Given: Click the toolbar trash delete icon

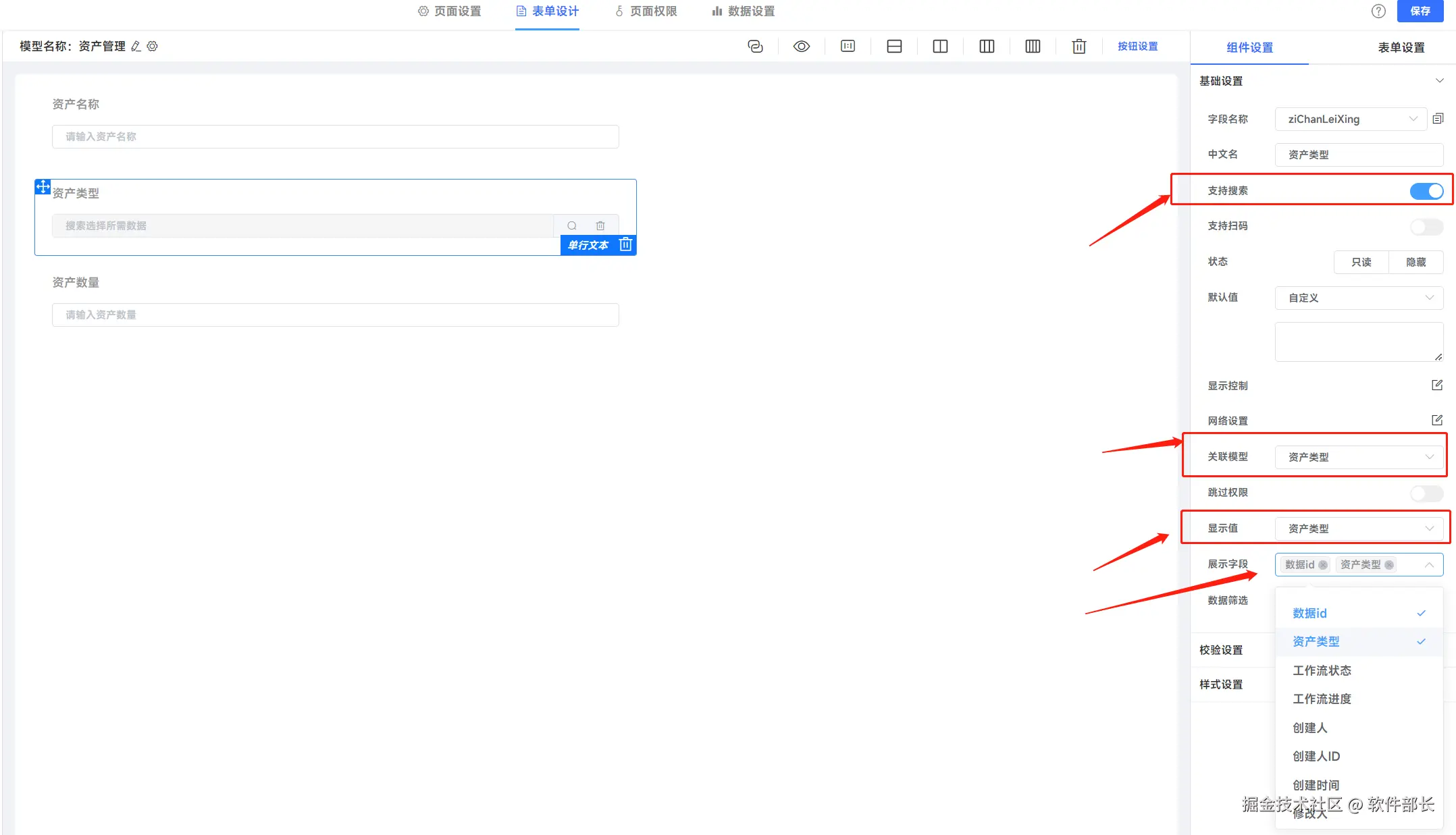Looking at the screenshot, I should tap(1078, 47).
